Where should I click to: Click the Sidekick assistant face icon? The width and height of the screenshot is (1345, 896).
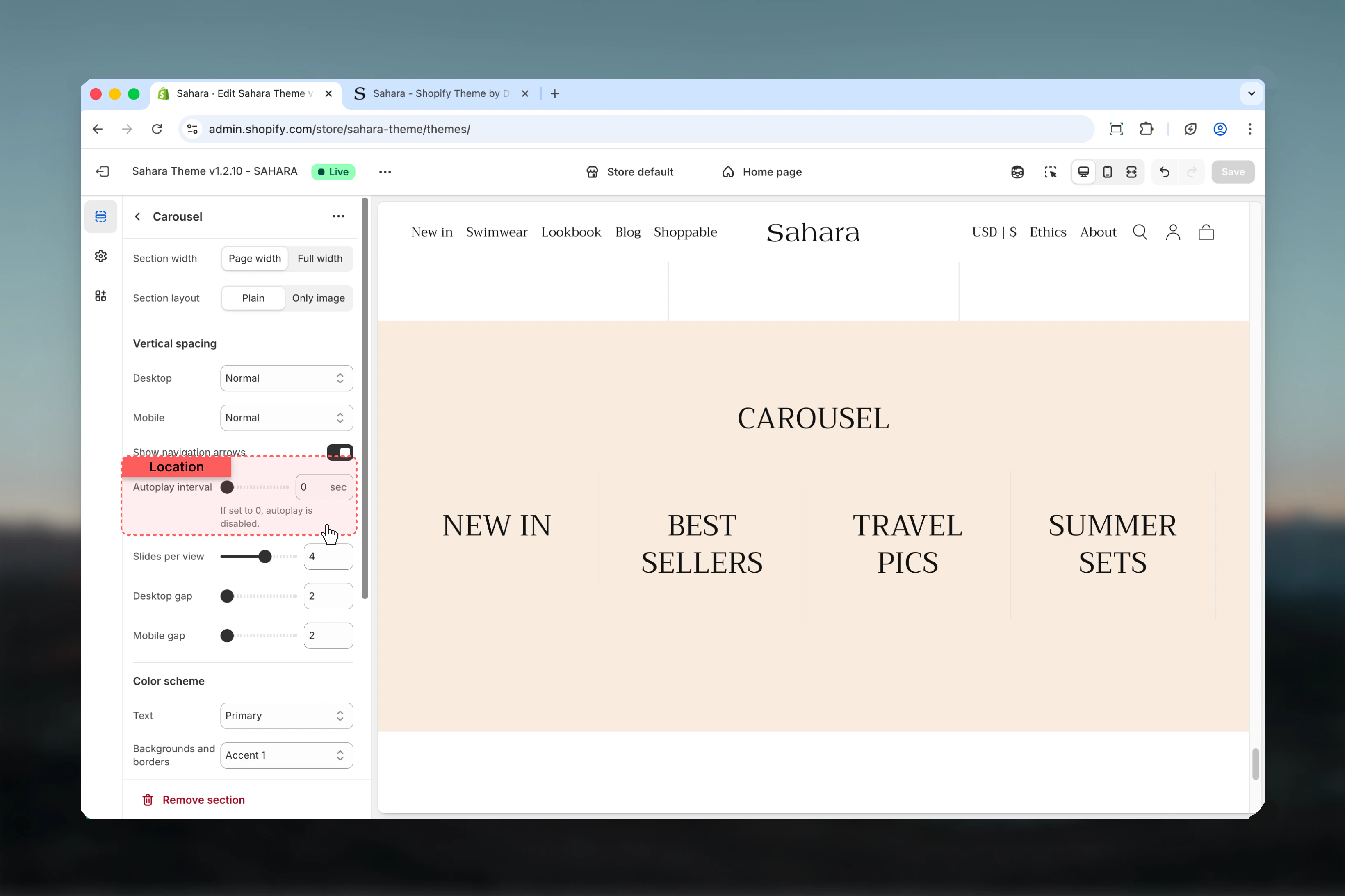[1017, 172]
